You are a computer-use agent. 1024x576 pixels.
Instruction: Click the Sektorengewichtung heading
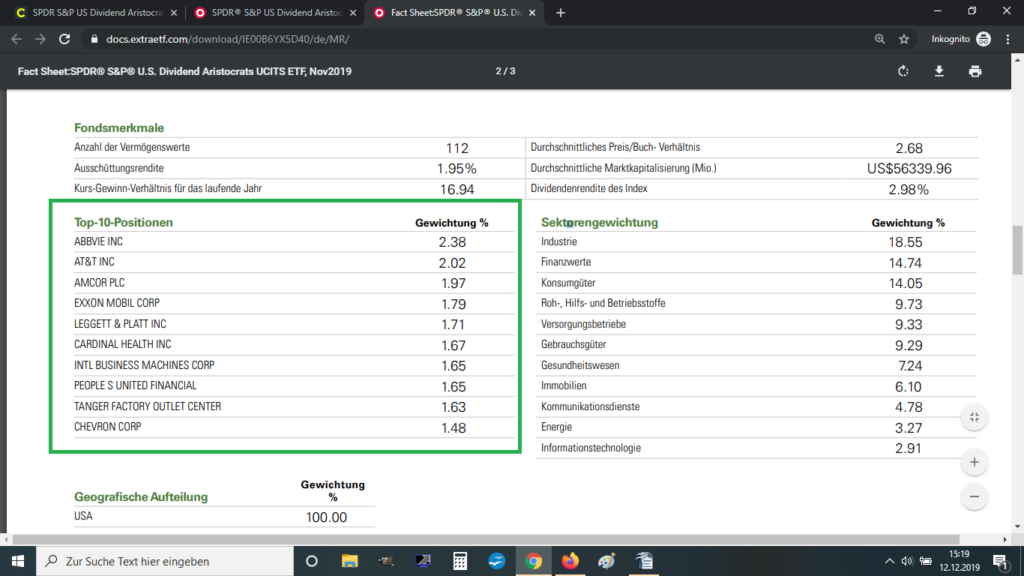point(600,223)
